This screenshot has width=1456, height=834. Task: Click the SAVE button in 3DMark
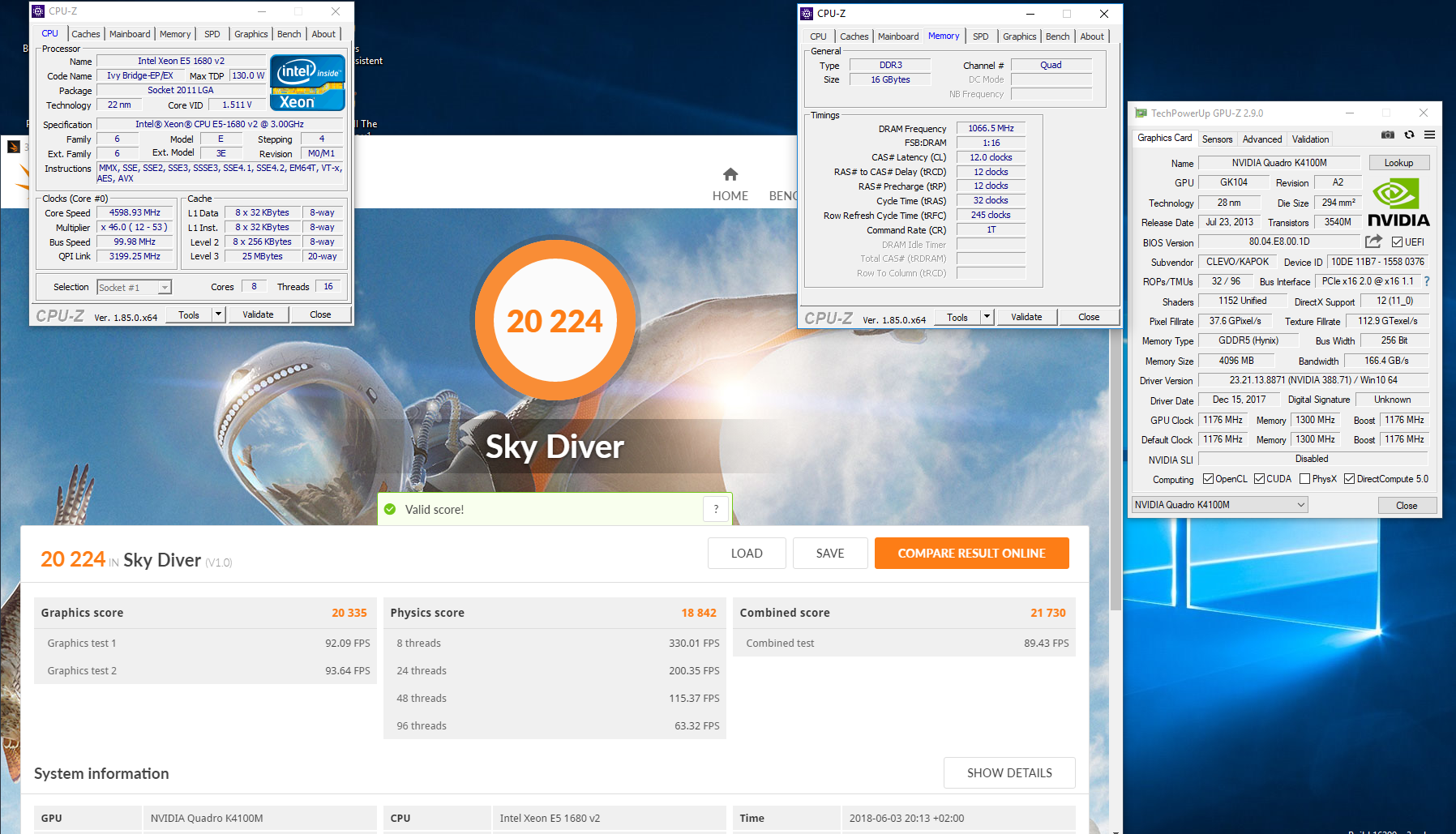pyautogui.click(x=830, y=554)
